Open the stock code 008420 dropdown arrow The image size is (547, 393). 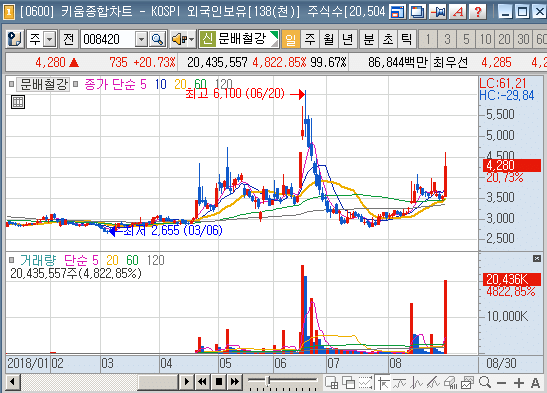click(x=141, y=39)
